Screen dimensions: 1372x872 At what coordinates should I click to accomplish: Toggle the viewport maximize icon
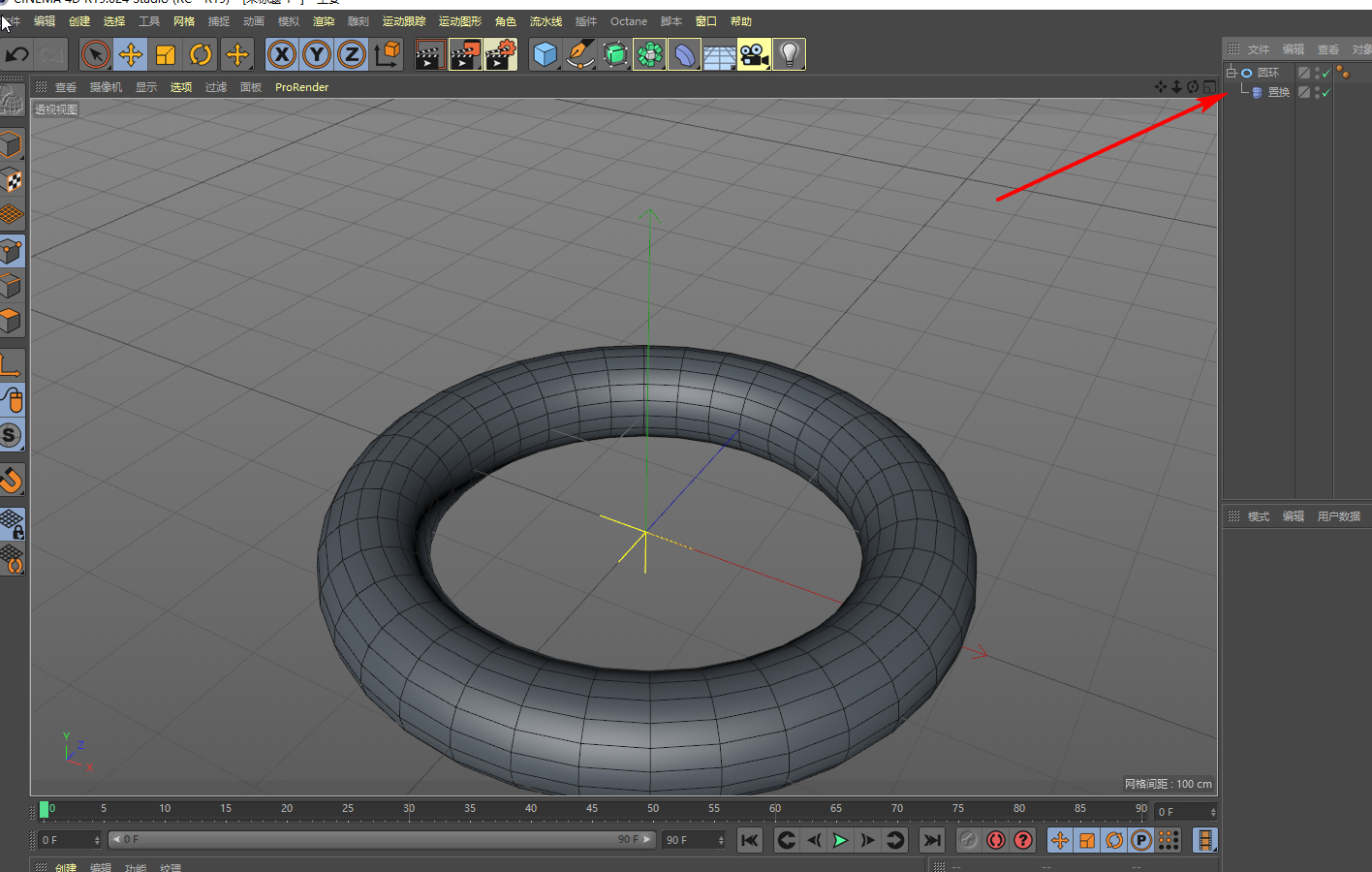pyautogui.click(x=1209, y=87)
